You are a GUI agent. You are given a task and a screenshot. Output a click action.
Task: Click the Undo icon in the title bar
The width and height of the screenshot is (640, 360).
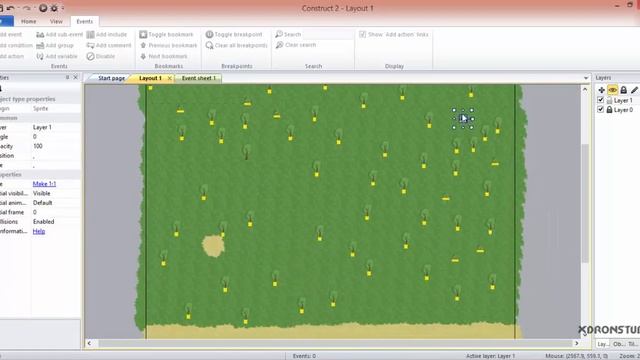(x=11, y=8)
